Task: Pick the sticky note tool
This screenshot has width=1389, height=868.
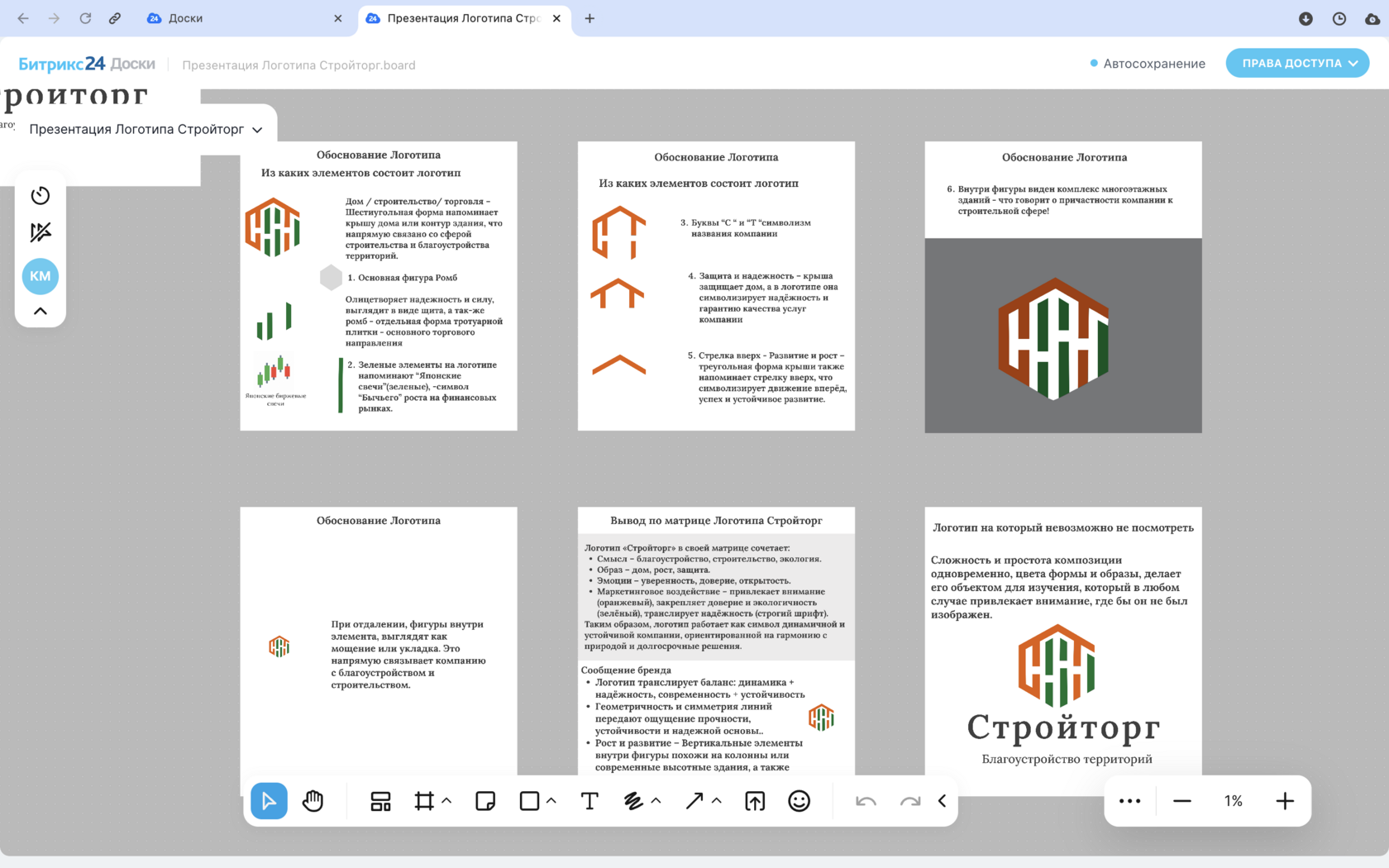Action: (485, 801)
